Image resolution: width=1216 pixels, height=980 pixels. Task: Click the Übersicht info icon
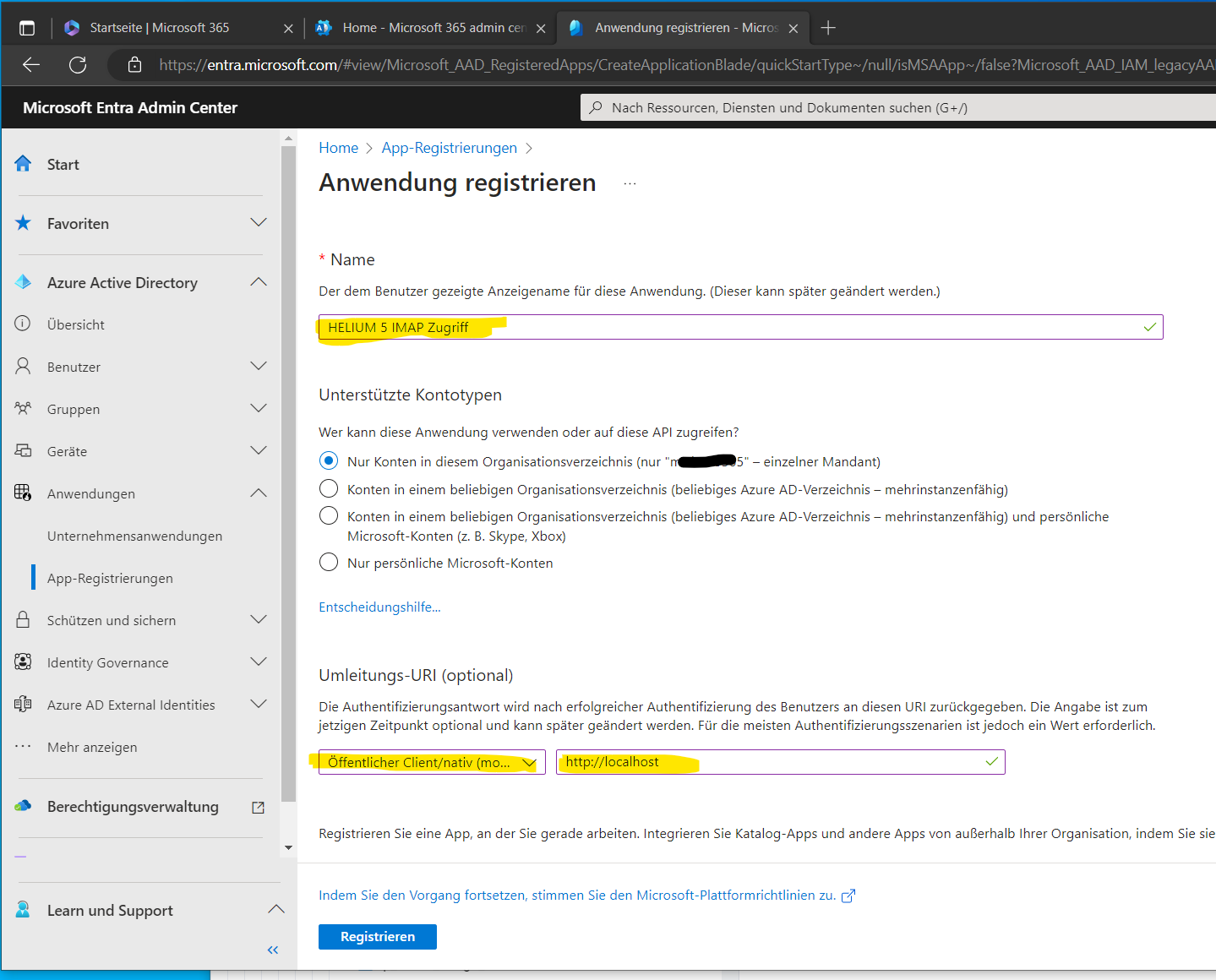pyautogui.click(x=23, y=324)
